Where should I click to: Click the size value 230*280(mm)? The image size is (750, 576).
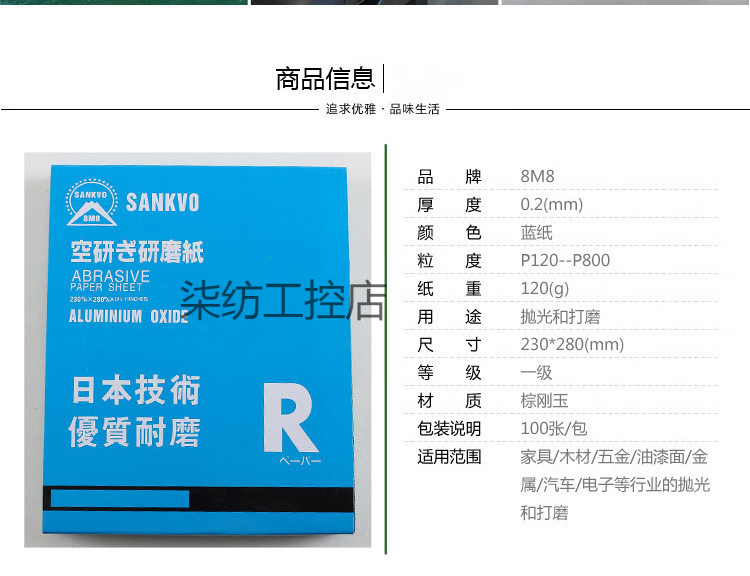pos(572,344)
